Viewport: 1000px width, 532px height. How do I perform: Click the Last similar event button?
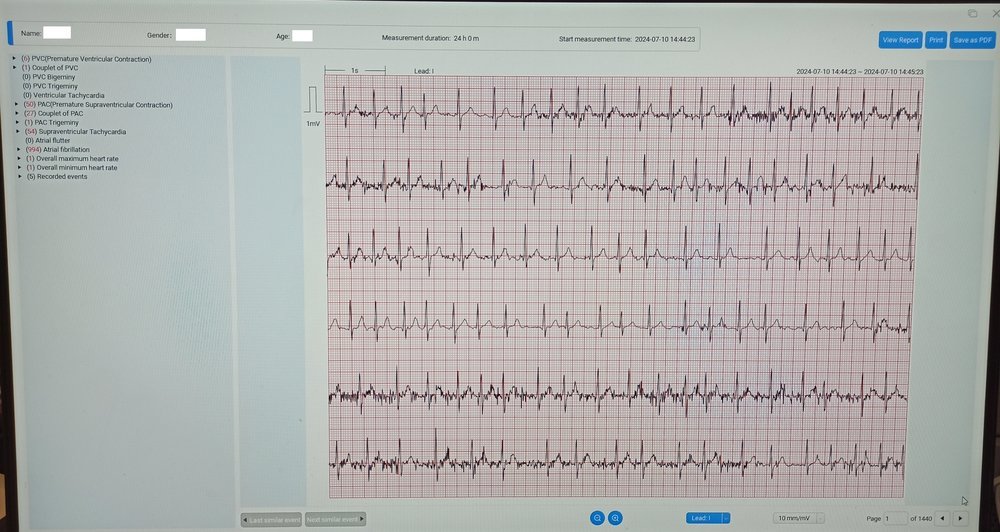[x=271, y=519]
